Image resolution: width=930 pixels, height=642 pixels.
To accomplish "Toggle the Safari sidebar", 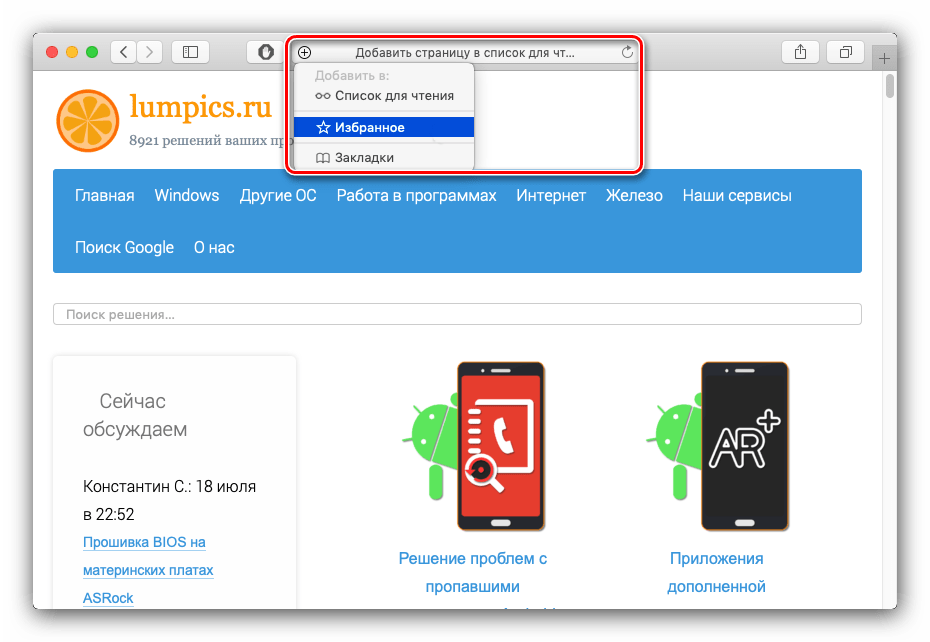I will point(190,52).
